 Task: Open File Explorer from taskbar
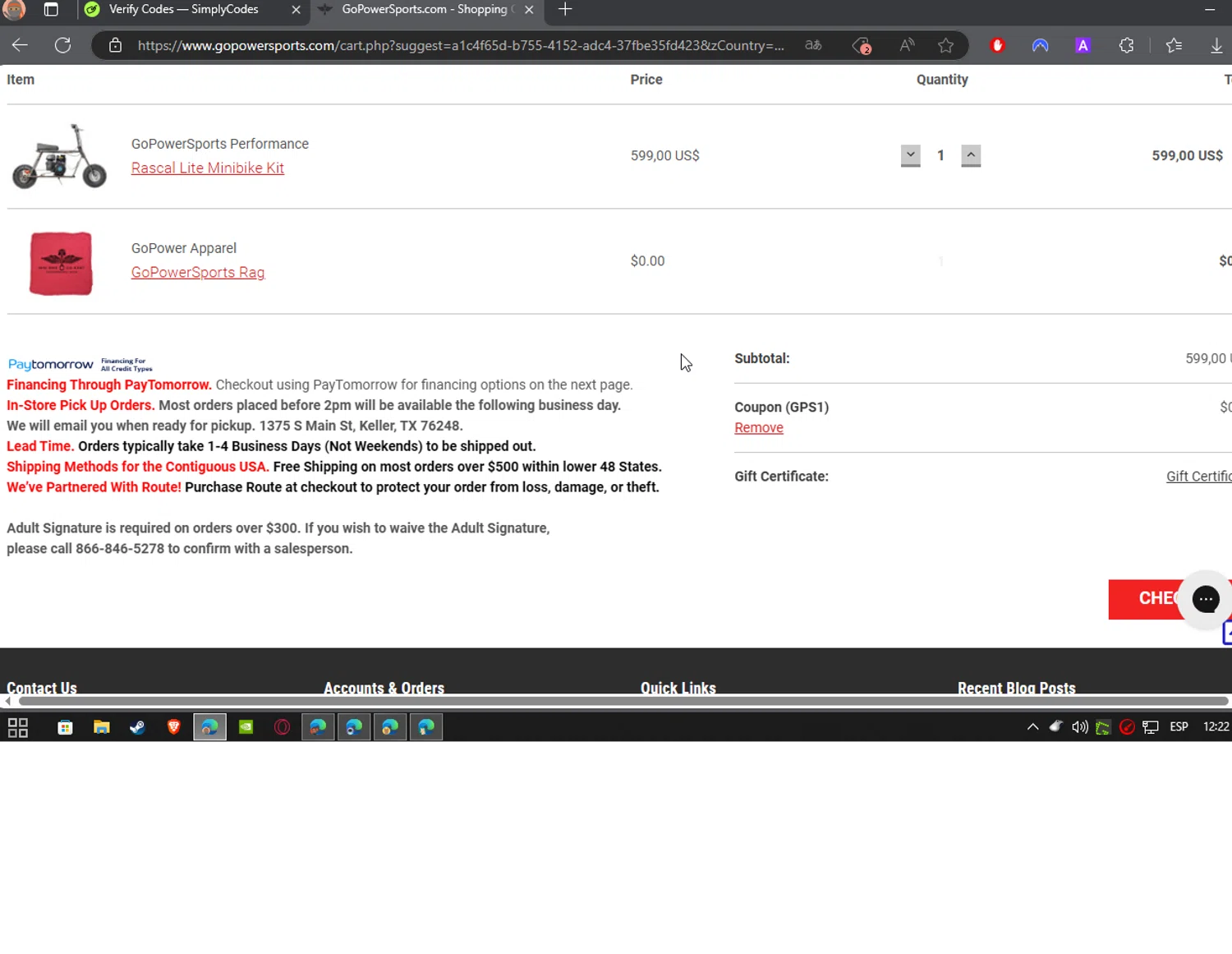point(101,727)
